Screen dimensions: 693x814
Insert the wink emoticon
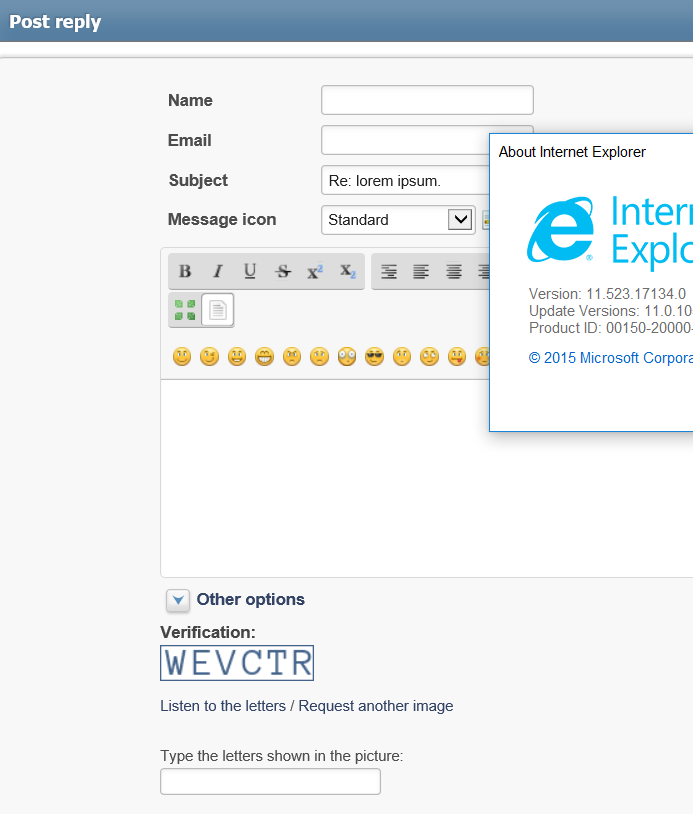click(x=209, y=357)
